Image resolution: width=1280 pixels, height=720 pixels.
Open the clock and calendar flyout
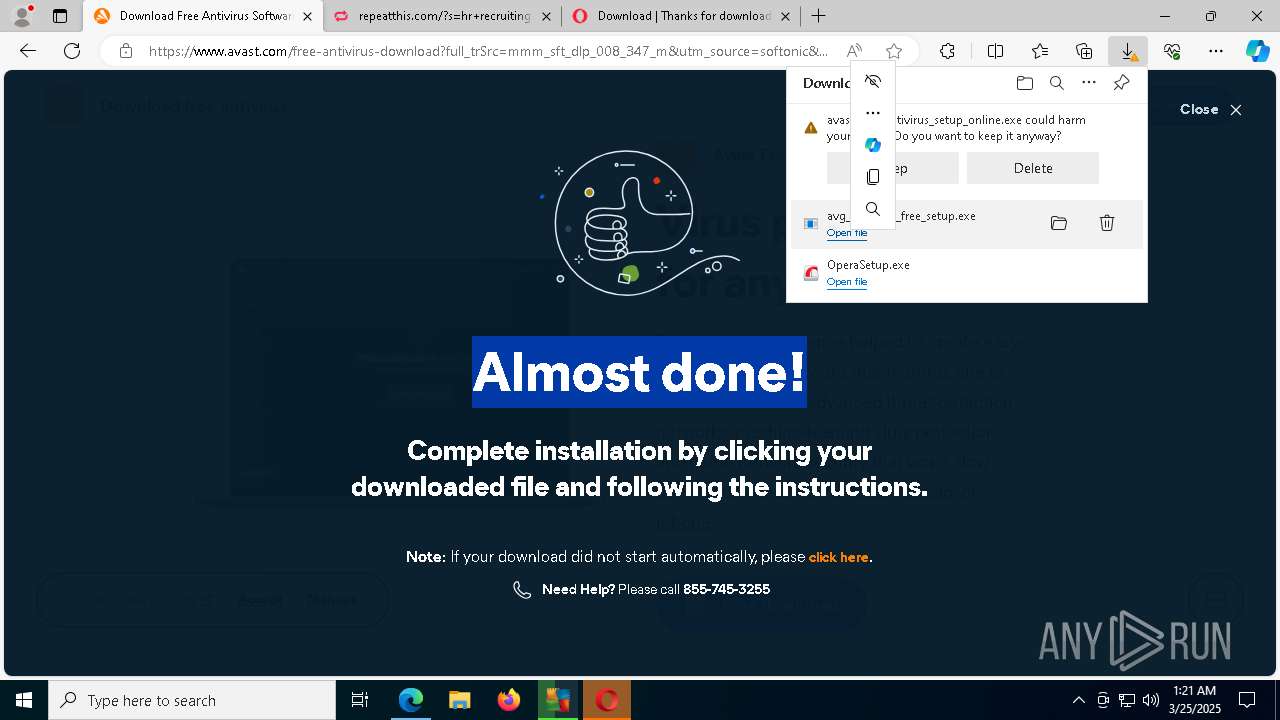pos(1194,700)
